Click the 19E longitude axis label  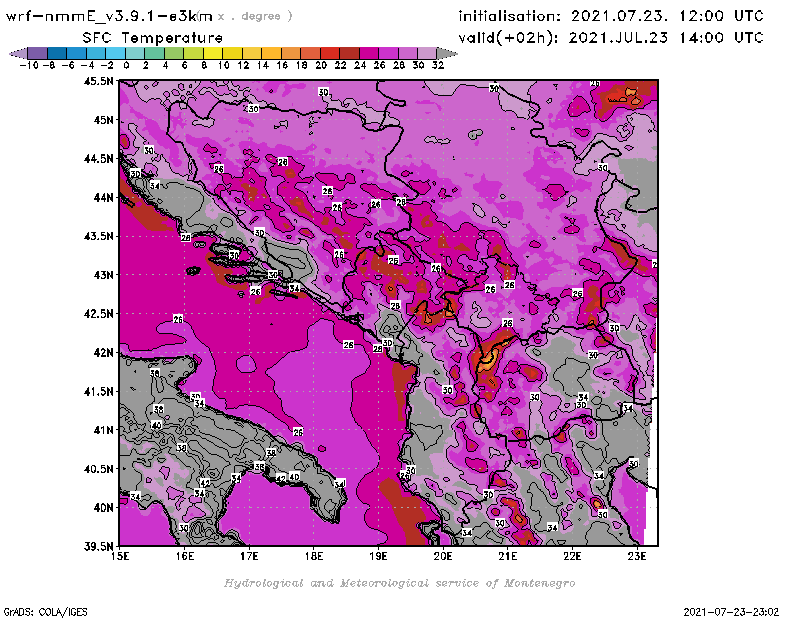pos(378,555)
